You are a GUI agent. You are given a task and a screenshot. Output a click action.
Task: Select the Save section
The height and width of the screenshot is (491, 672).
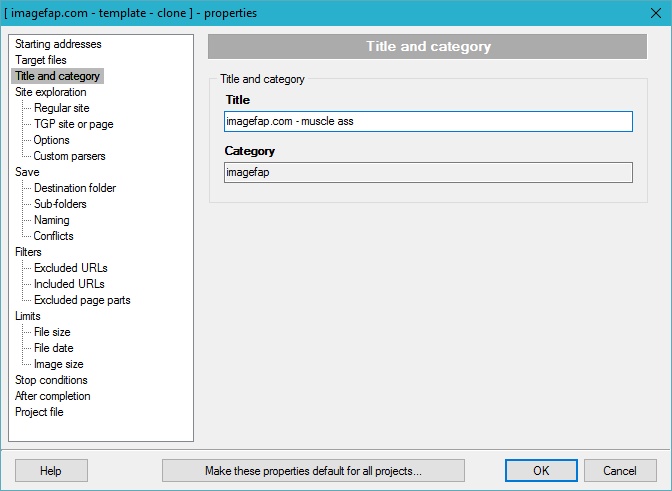click(x=27, y=172)
